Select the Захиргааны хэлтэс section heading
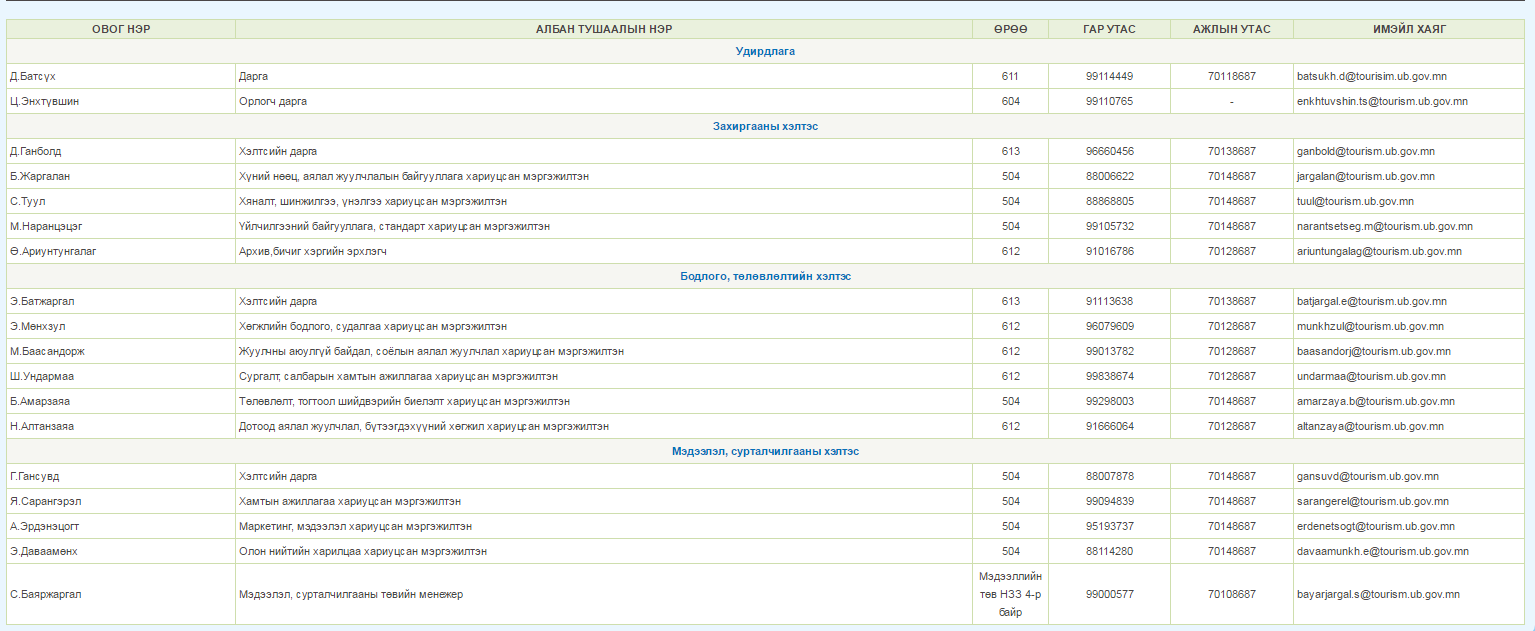This screenshot has height=631, width=1535. pyautogui.click(x=765, y=126)
